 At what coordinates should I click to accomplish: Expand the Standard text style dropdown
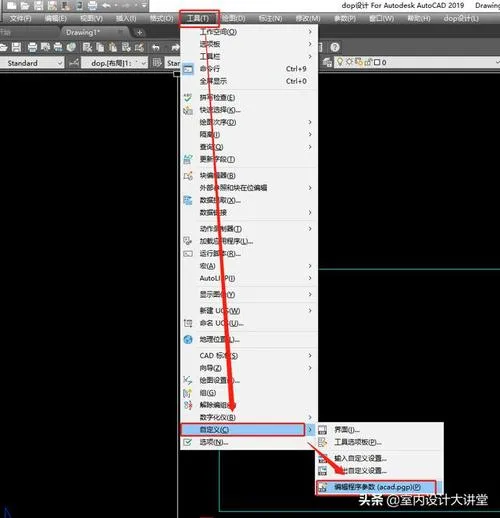(x=32, y=63)
